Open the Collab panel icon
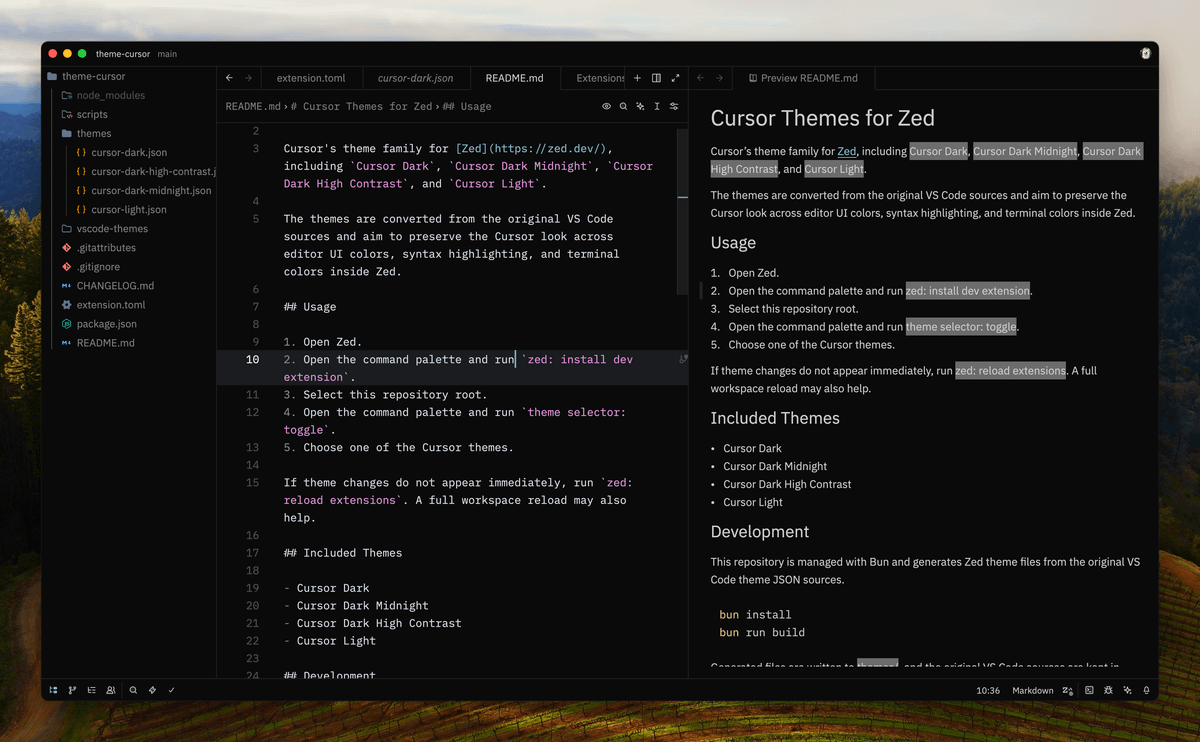Image resolution: width=1200 pixels, height=742 pixels. 111,690
